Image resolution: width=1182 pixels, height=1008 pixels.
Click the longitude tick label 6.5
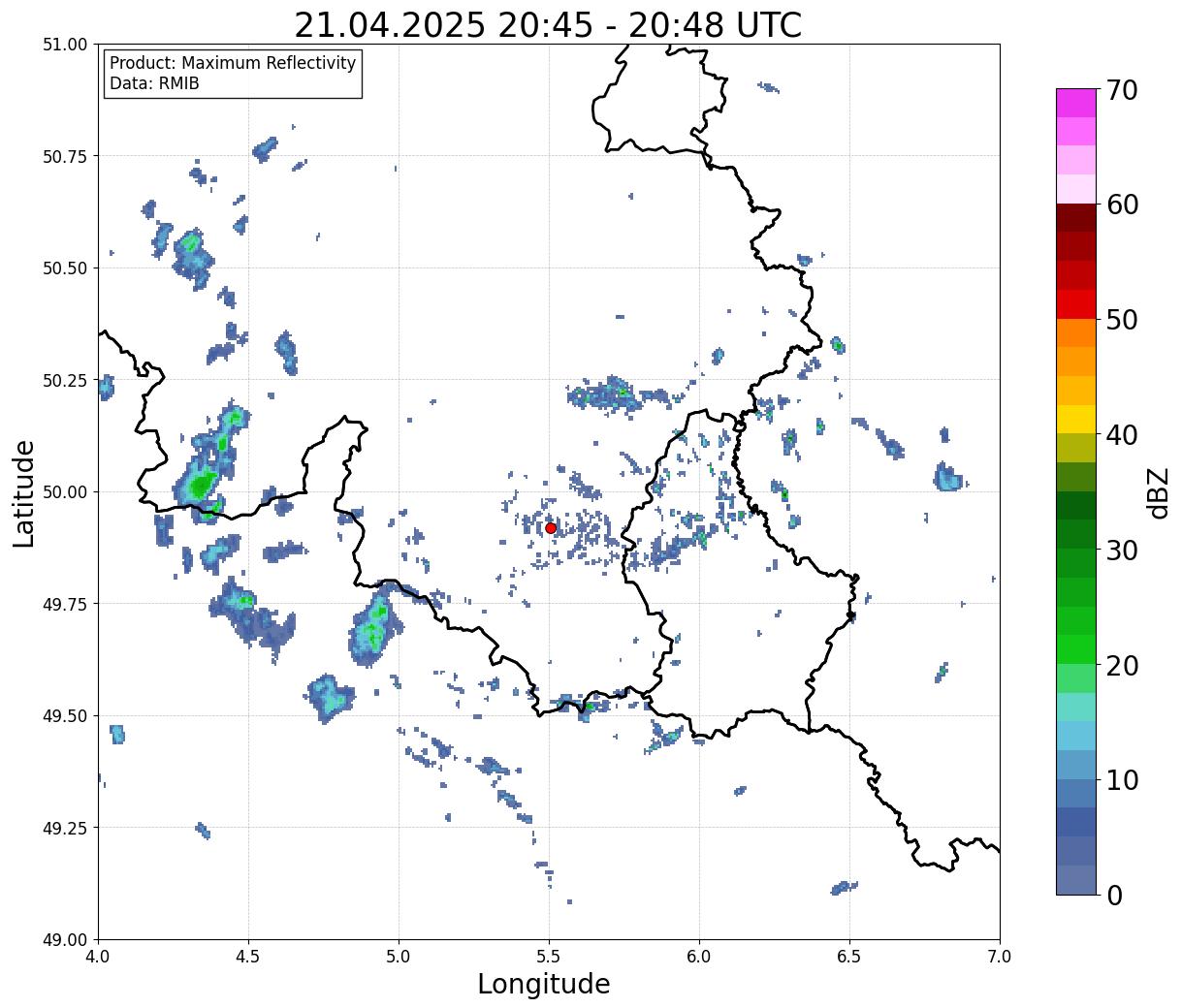(x=849, y=957)
